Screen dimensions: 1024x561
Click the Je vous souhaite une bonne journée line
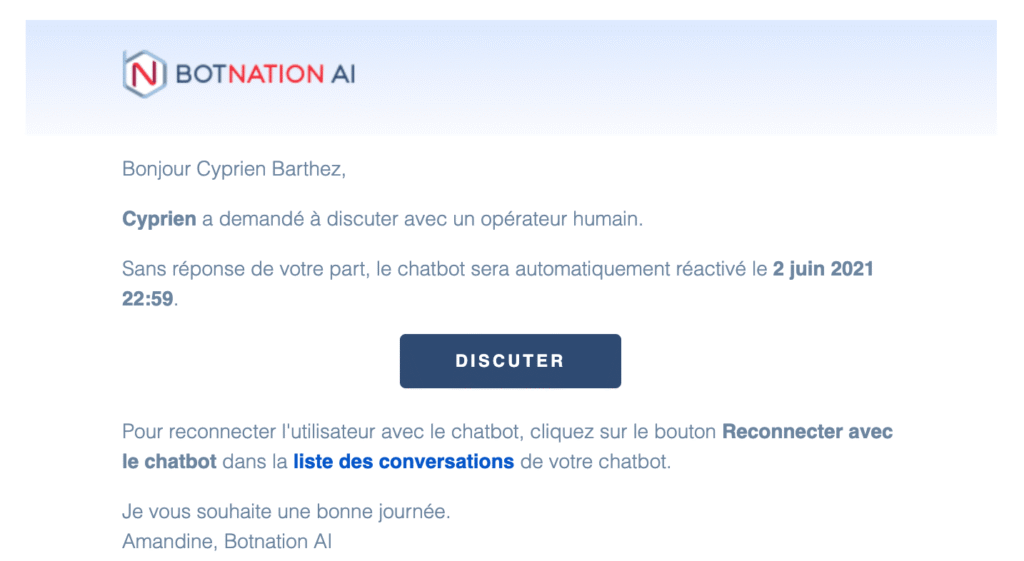286,512
